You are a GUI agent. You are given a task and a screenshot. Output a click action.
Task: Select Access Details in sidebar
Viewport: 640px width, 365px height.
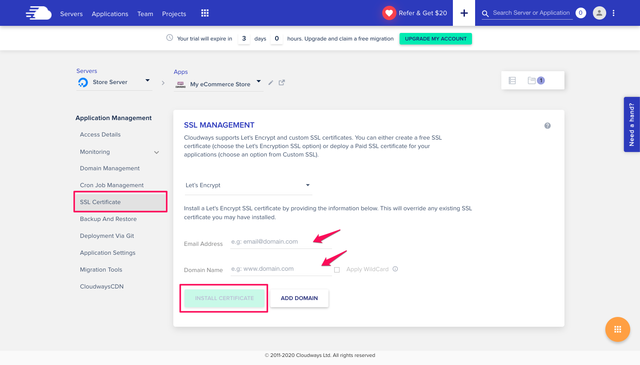[x=100, y=134]
